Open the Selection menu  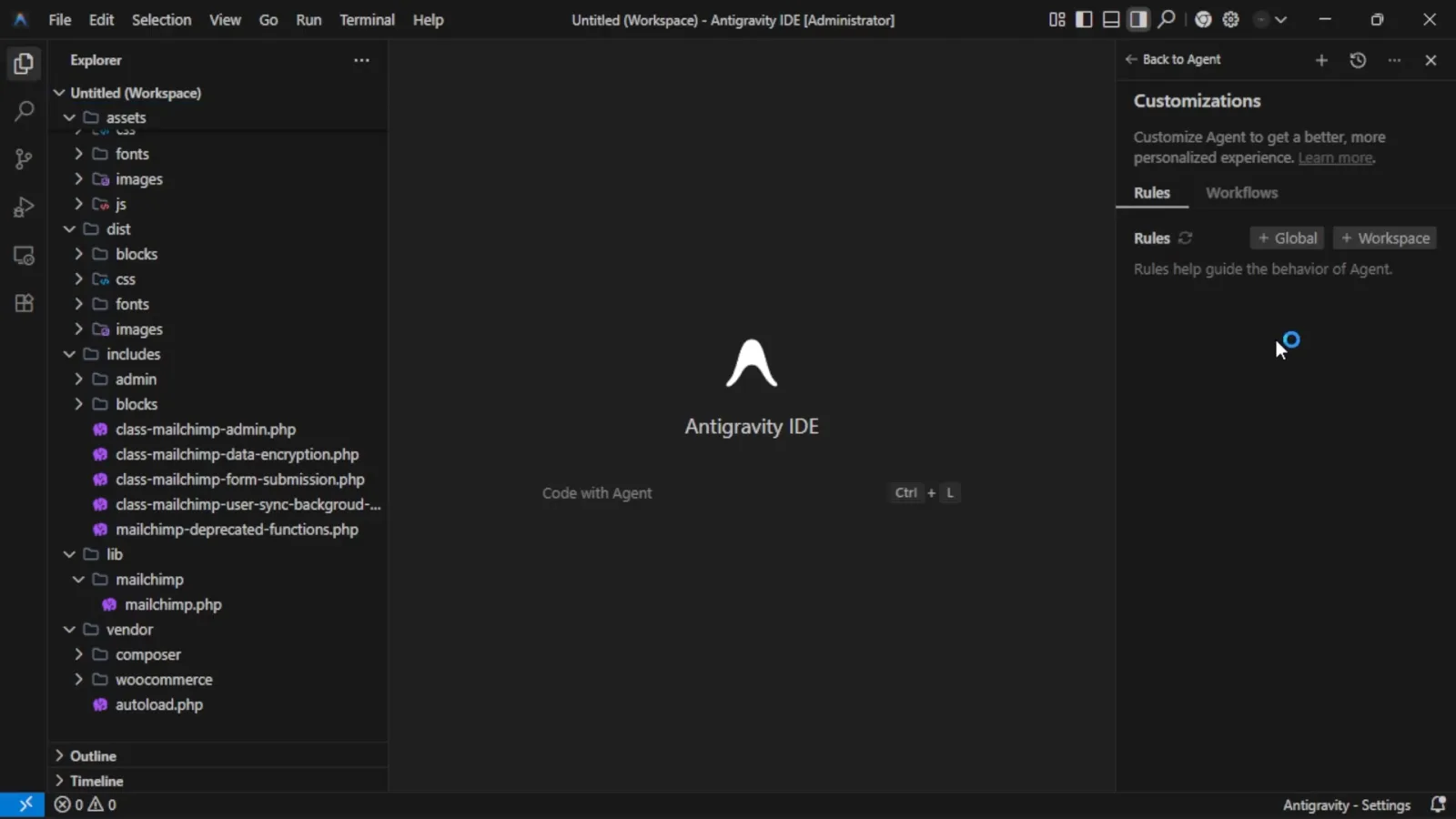(x=161, y=19)
